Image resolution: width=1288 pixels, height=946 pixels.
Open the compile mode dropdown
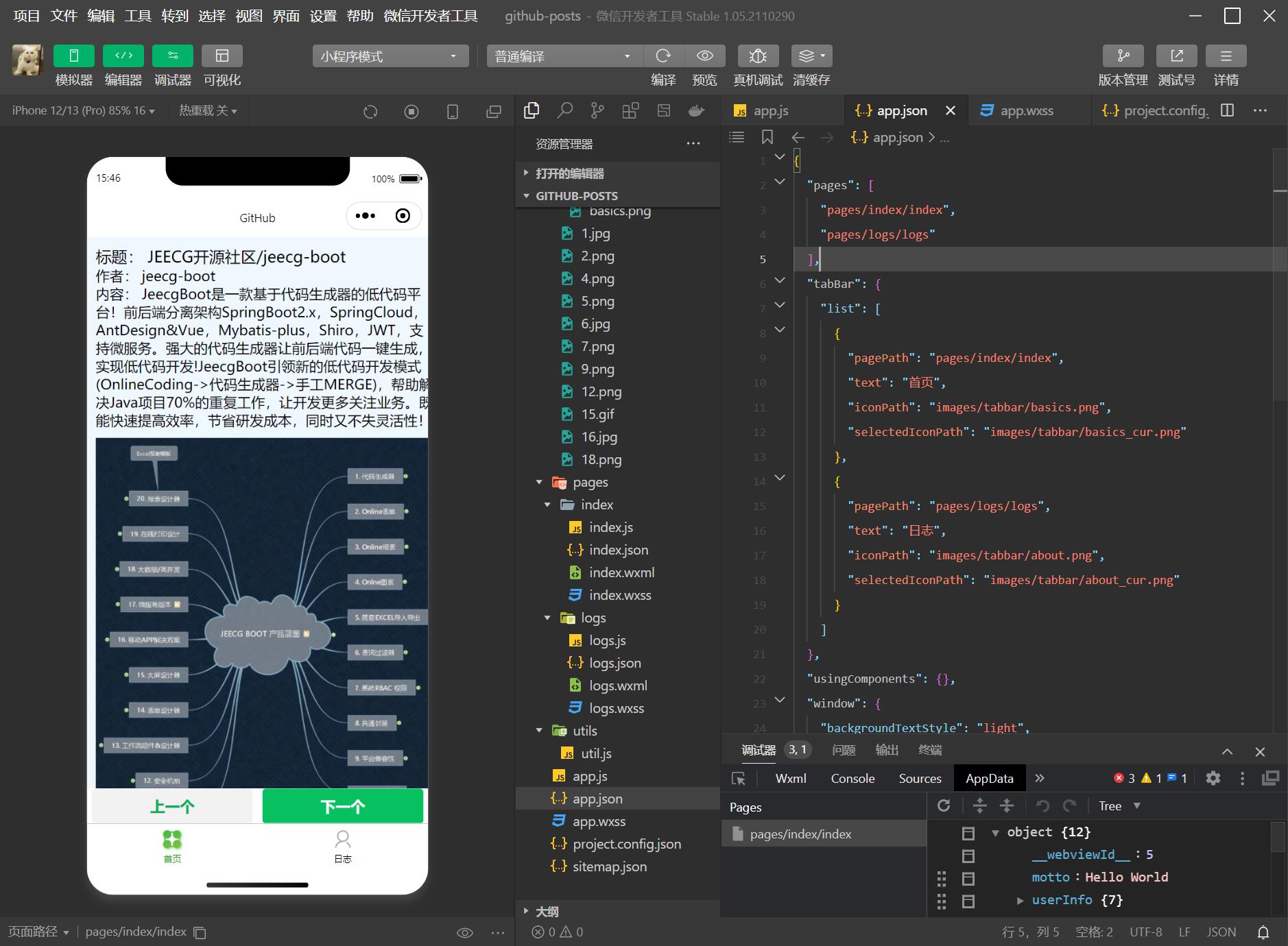tap(565, 56)
